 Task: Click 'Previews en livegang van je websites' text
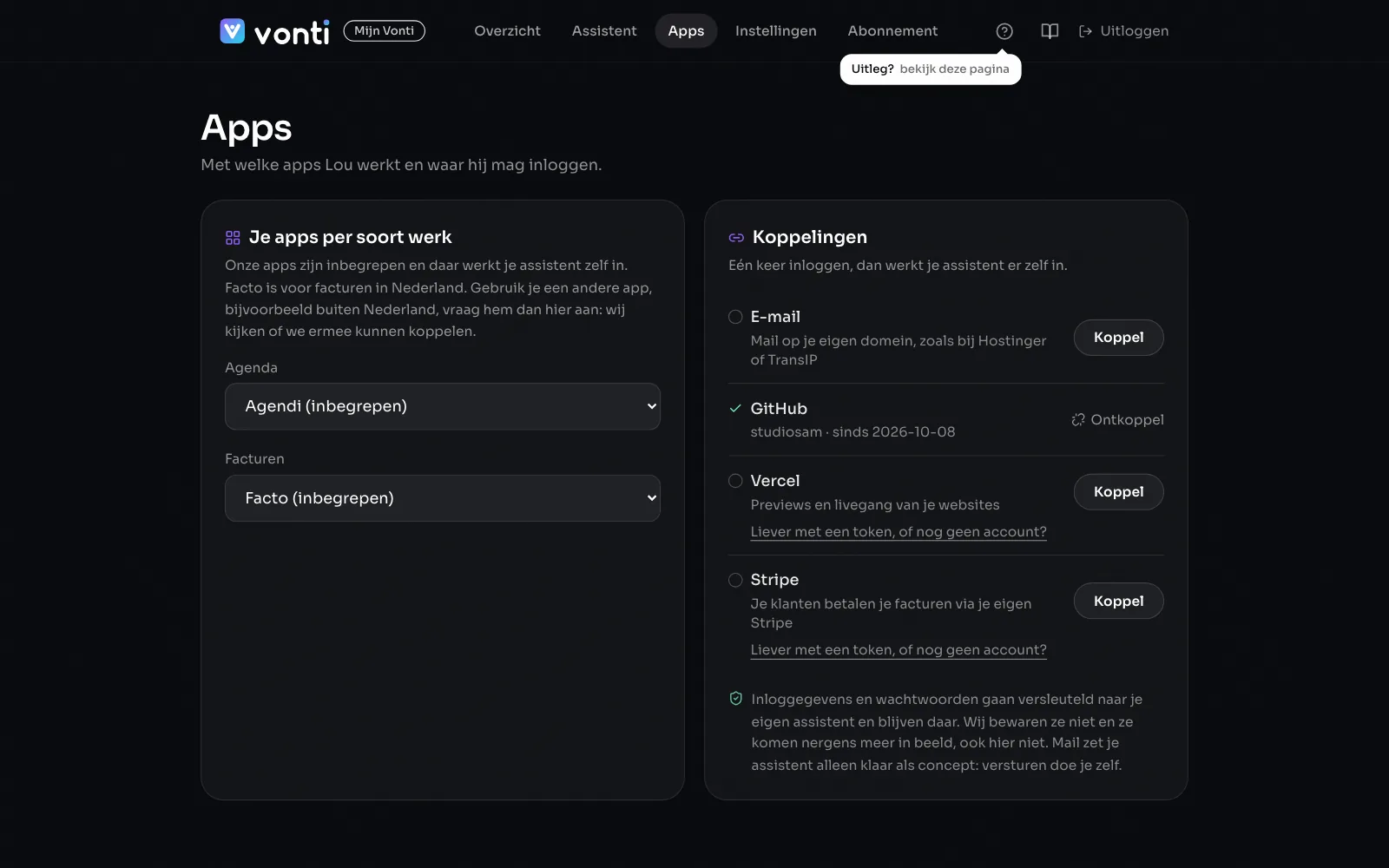tap(875, 505)
